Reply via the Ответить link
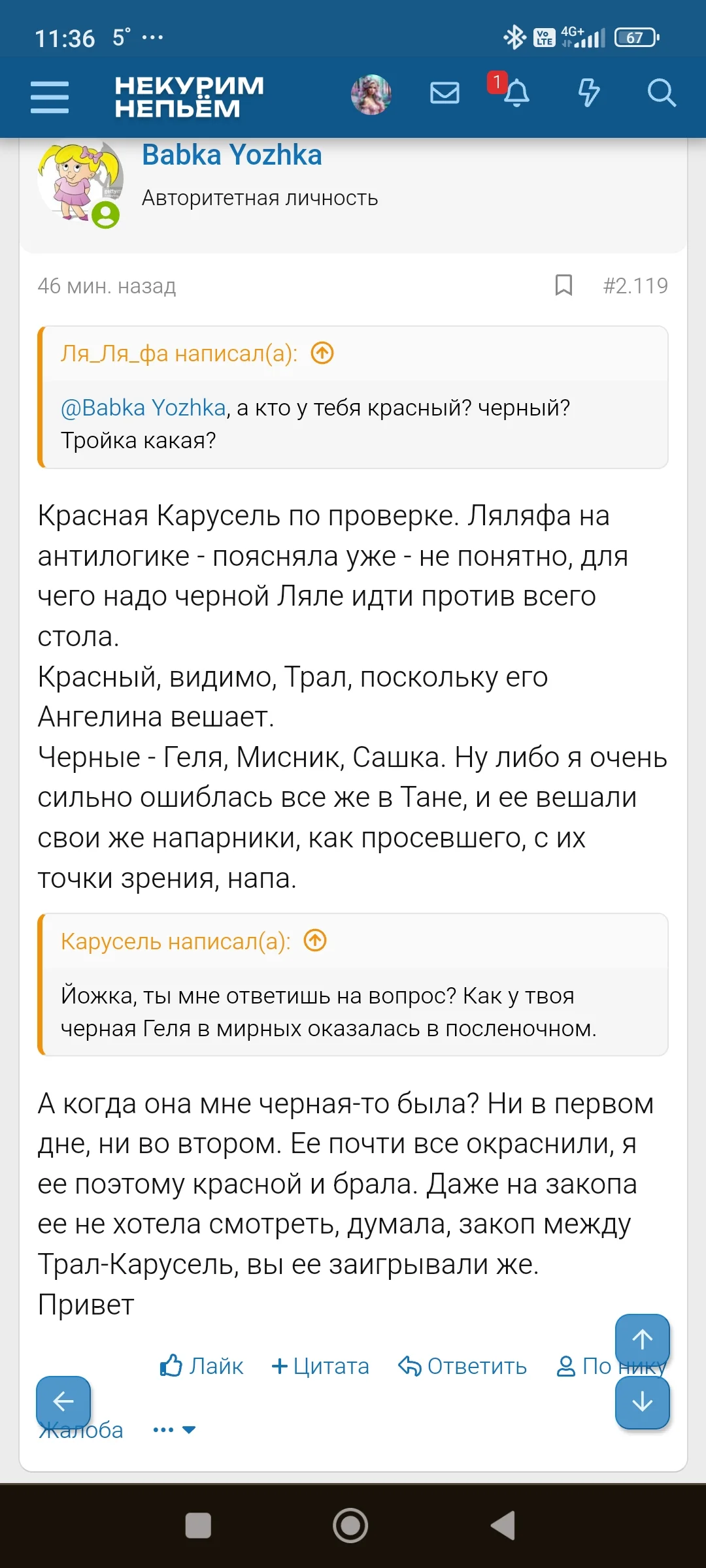The height and width of the screenshot is (1568, 706). tap(463, 1365)
